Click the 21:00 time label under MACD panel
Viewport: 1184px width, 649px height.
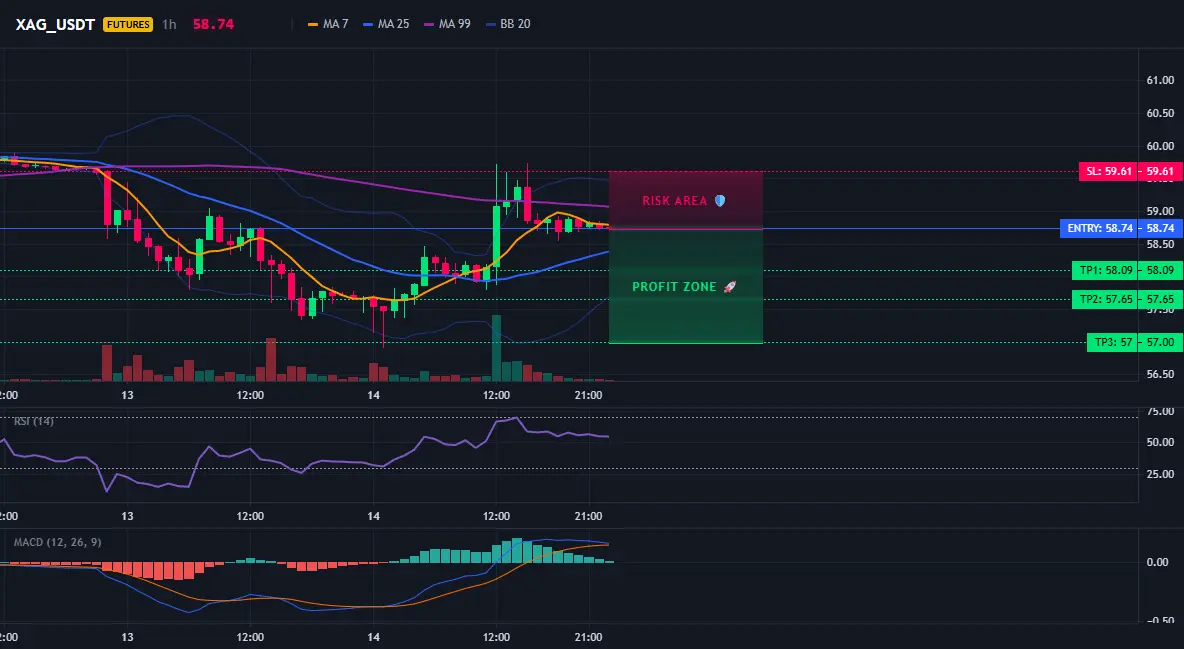tap(588, 637)
